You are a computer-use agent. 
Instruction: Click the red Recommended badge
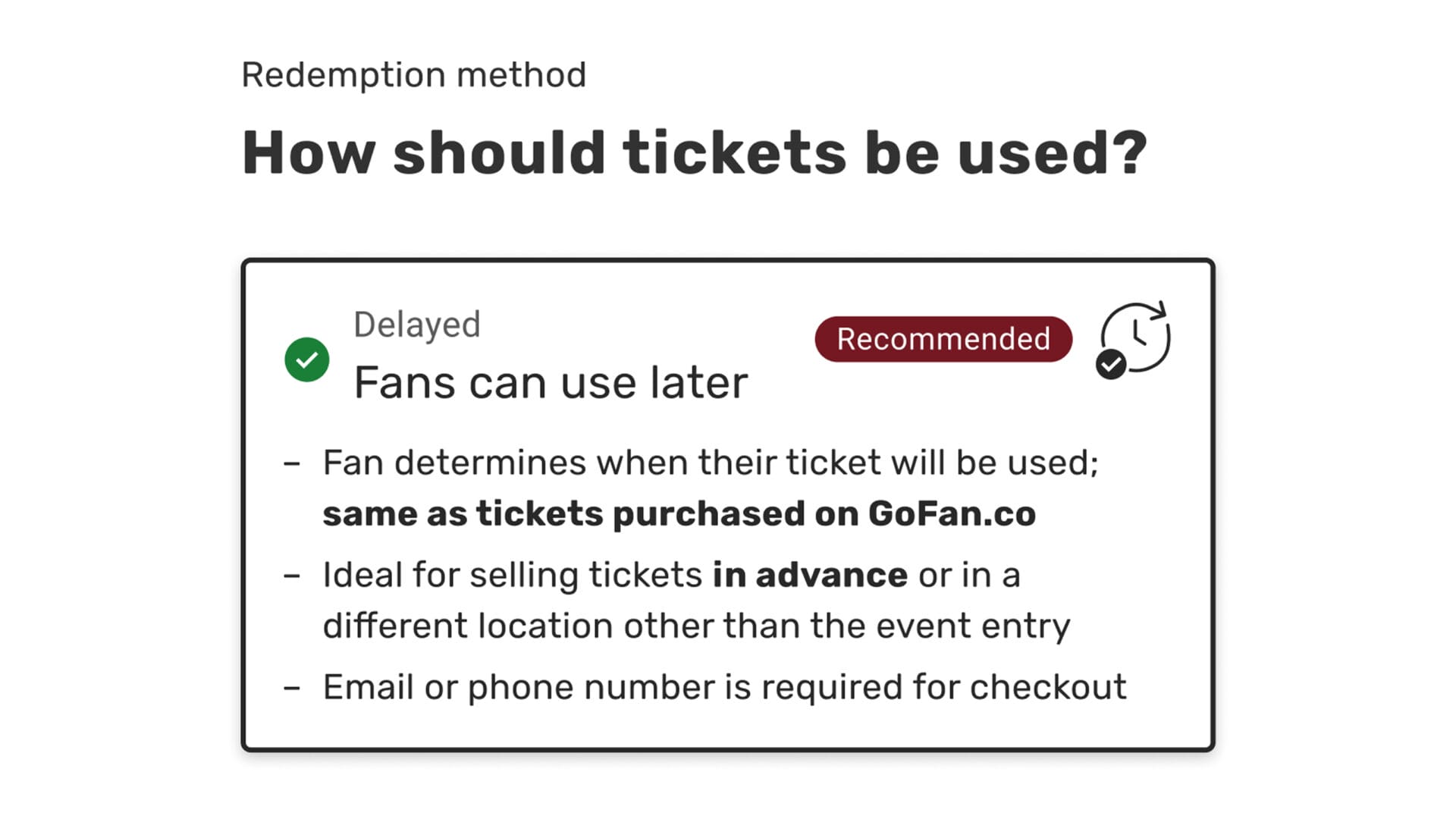click(x=943, y=339)
